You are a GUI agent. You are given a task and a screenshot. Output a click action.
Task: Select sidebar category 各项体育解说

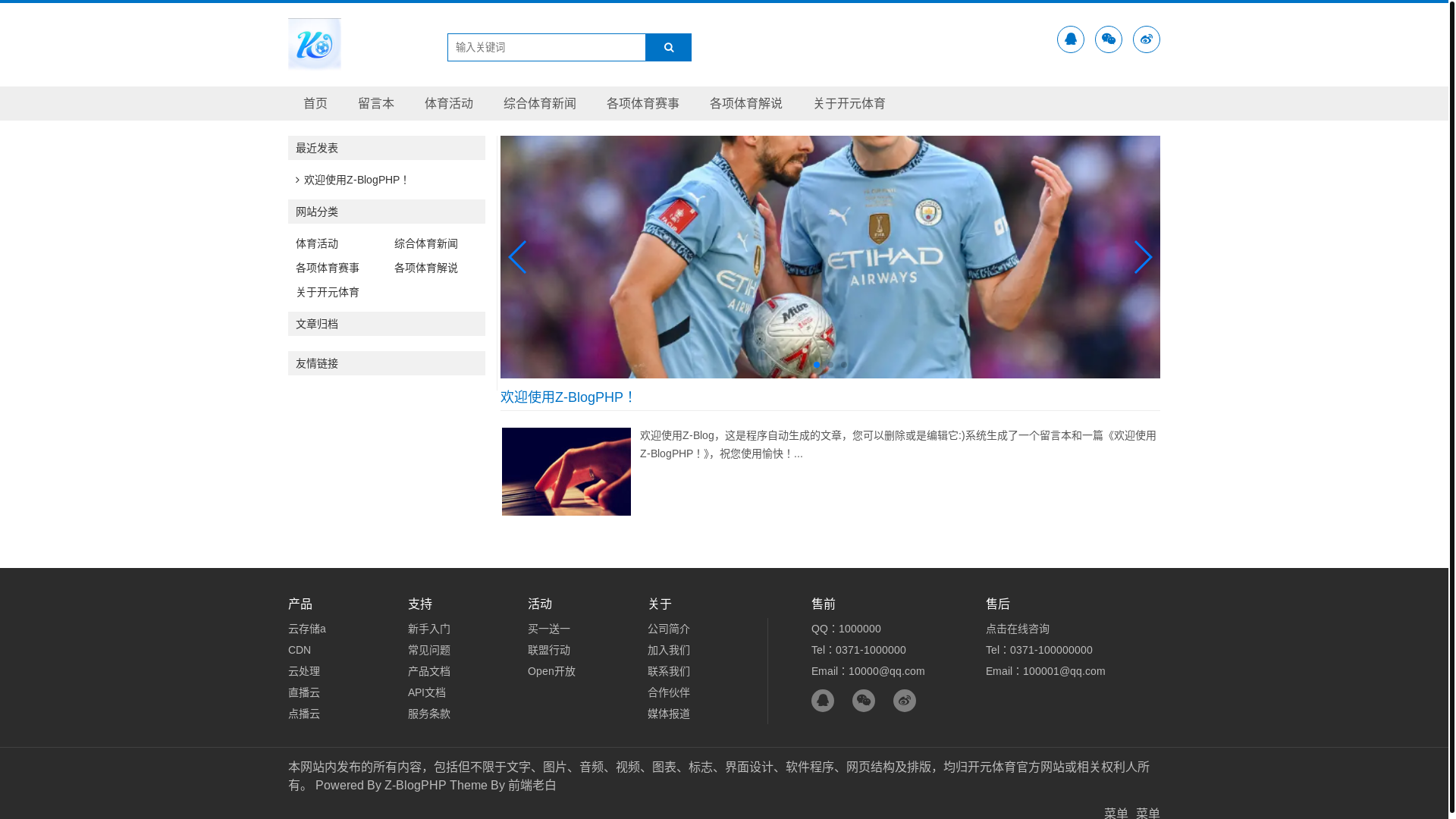click(x=426, y=268)
